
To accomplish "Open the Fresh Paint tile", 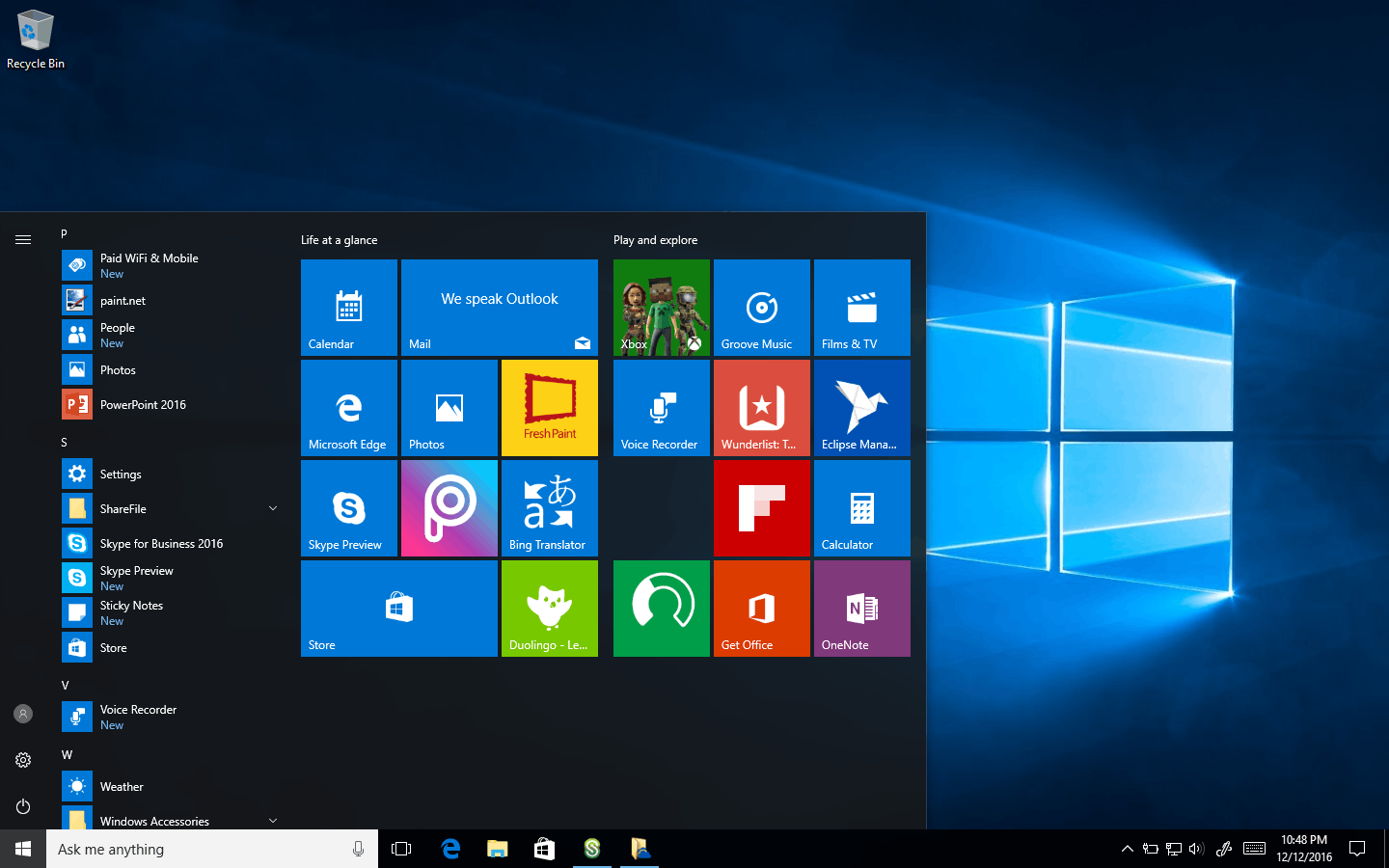I will click(550, 408).
